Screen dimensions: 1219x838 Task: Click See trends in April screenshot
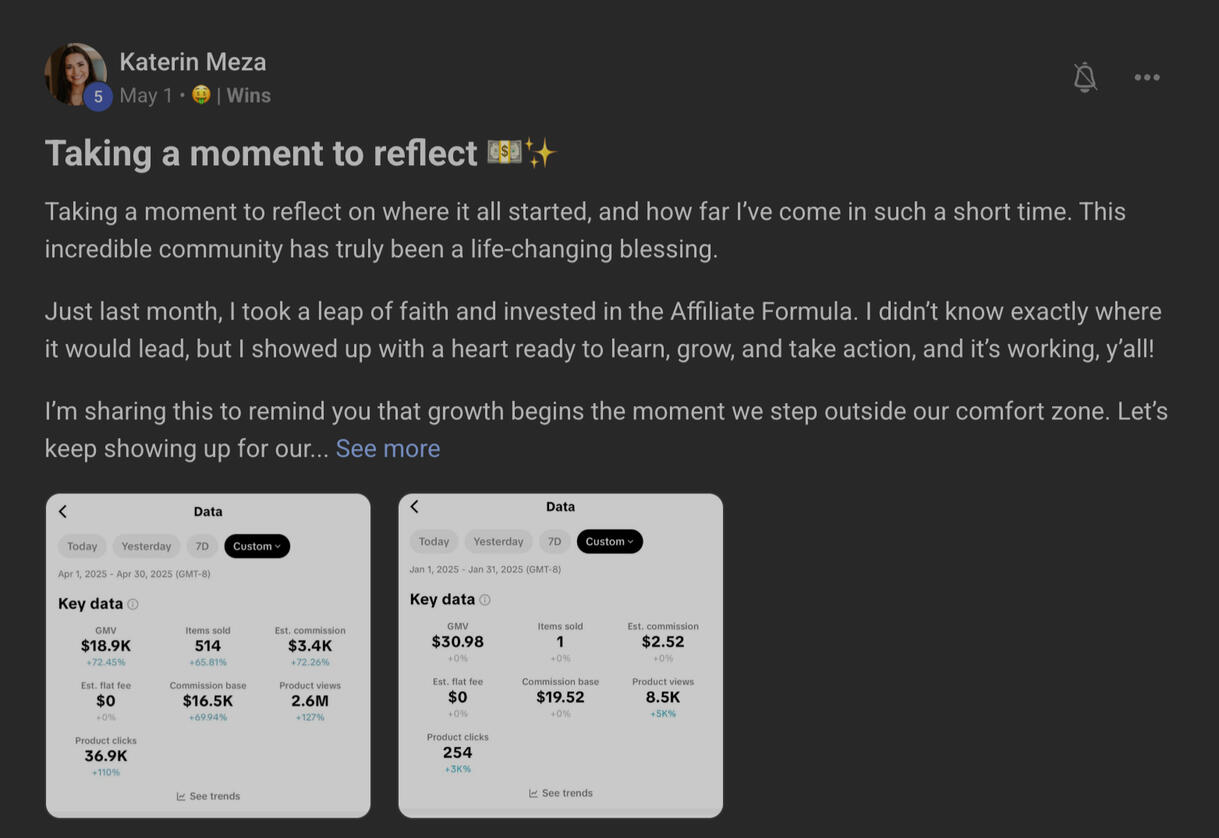point(208,796)
